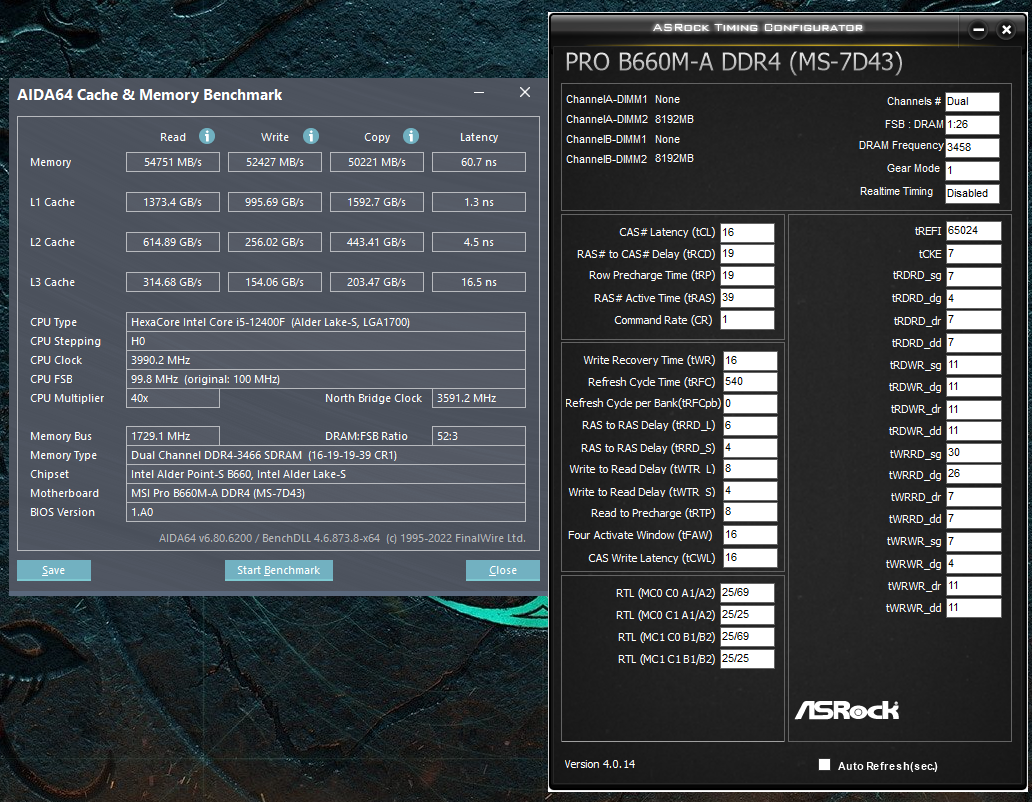
Task: Click the tWRRD_dg 26 field
Action: pyautogui.click(x=974, y=474)
